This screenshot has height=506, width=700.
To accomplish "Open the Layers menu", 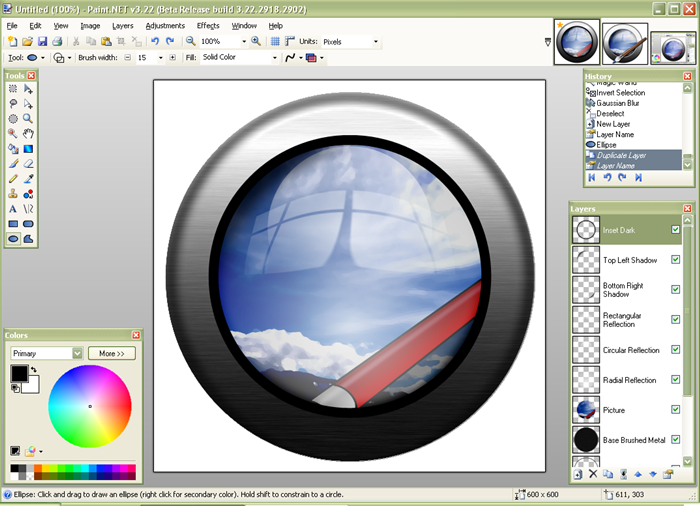I will pos(123,26).
